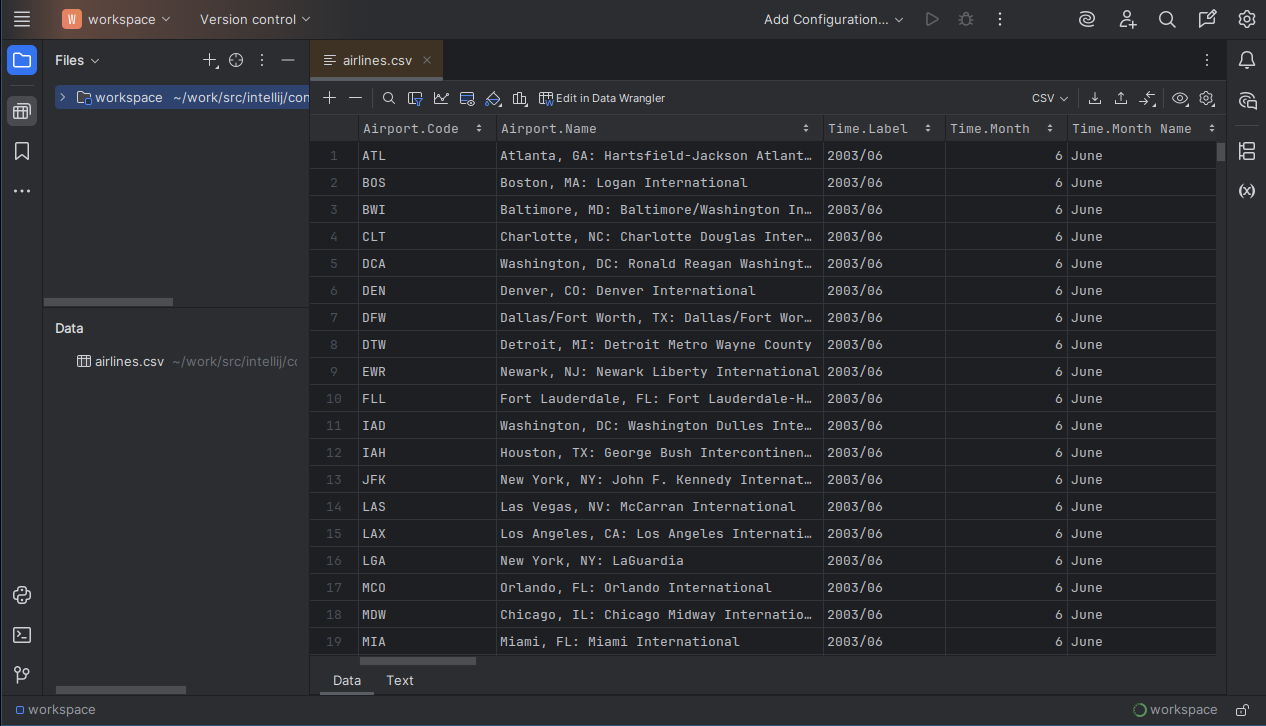Open the Python Packages tool window

click(x=22, y=594)
